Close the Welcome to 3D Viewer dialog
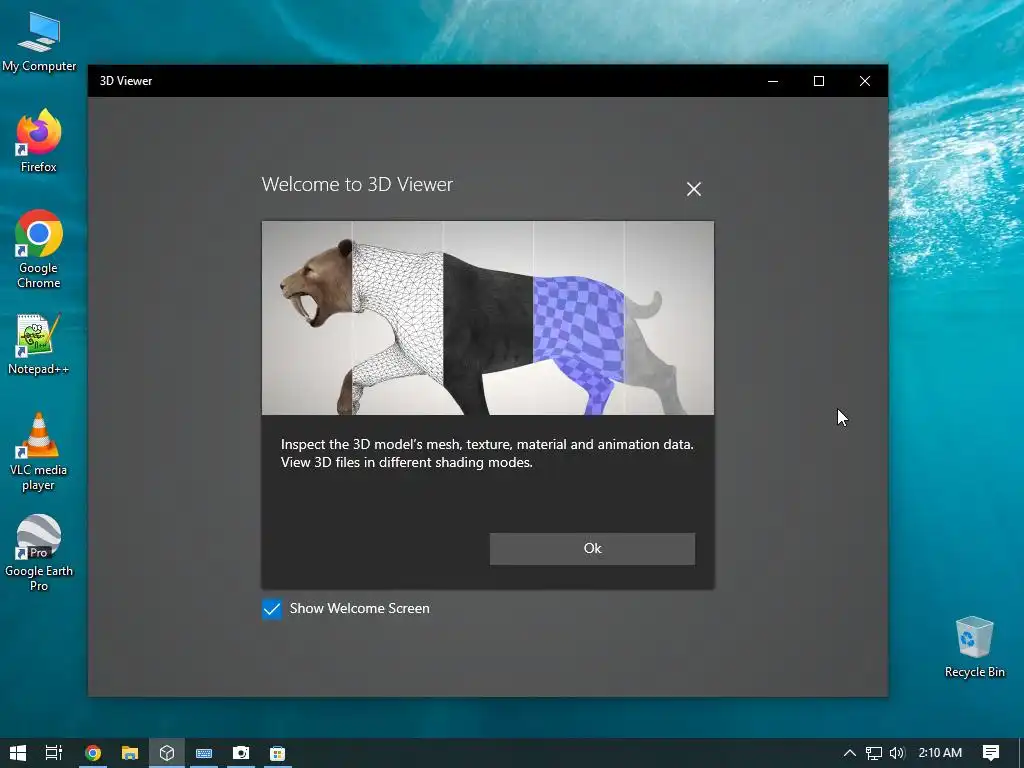This screenshot has width=1024, height=768. click(694, 189)
